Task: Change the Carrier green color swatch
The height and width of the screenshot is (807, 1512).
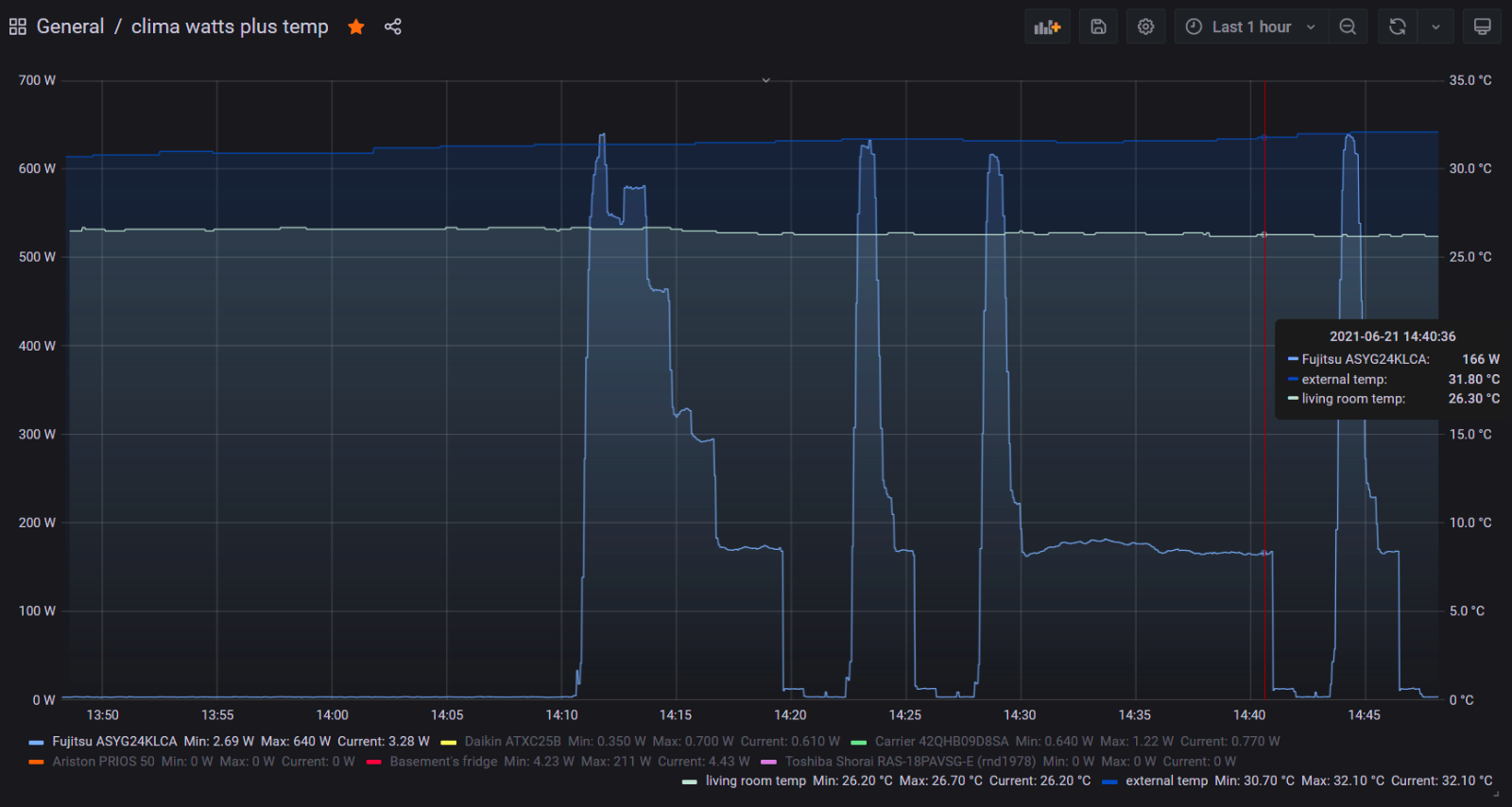Action: [858, 742]
